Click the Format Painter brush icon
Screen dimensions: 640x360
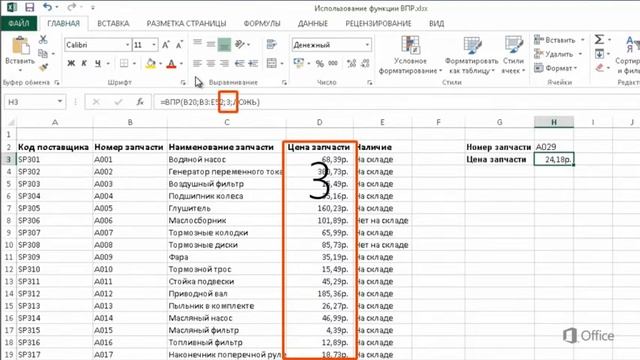(43, 67)
